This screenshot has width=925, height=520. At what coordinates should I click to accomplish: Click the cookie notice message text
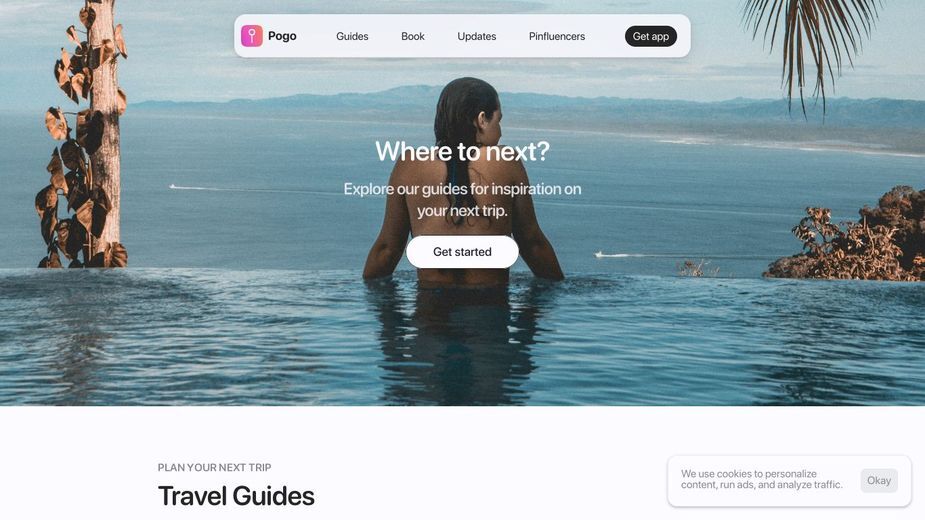click(762, 479)
